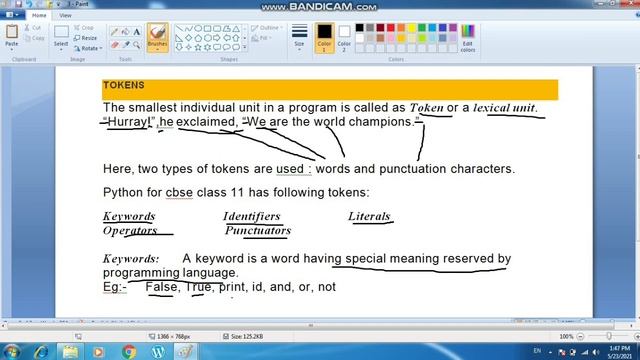Pick the green palette swatch
640x360 pixels.
coord(422,27)
